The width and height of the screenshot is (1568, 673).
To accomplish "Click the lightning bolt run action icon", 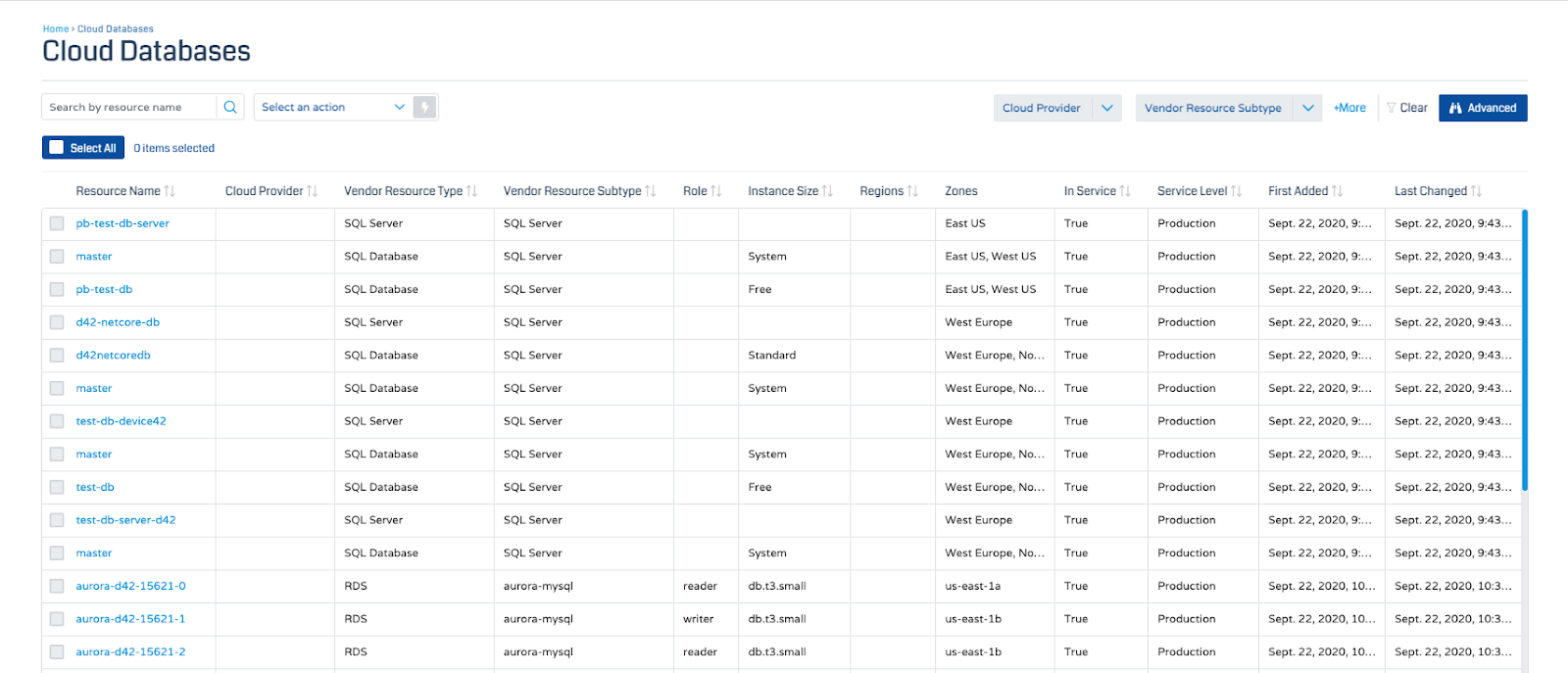I will tap(424, 108).
